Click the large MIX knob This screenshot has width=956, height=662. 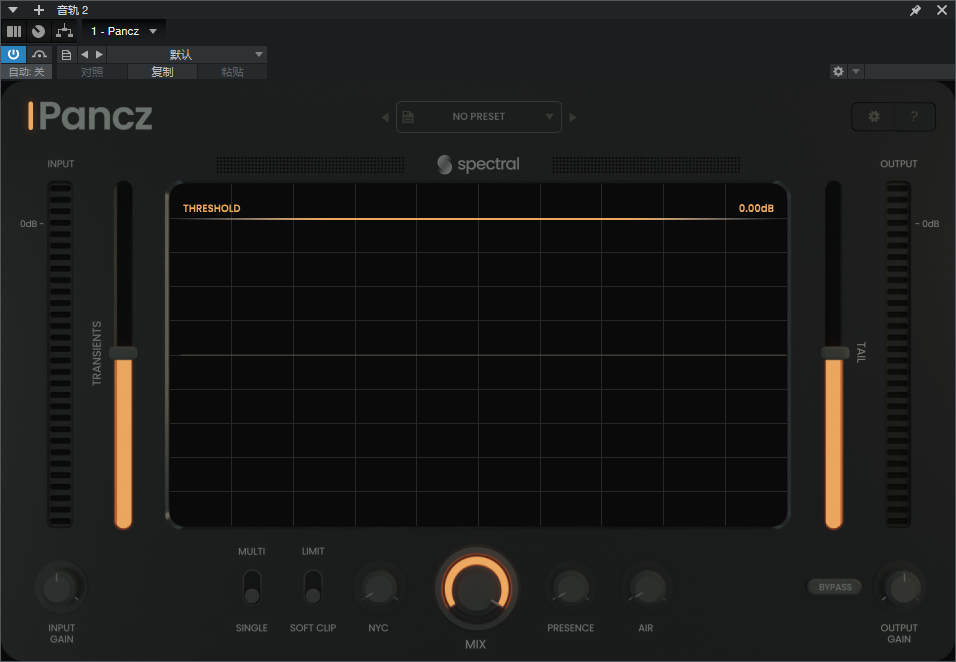point(476,588)
